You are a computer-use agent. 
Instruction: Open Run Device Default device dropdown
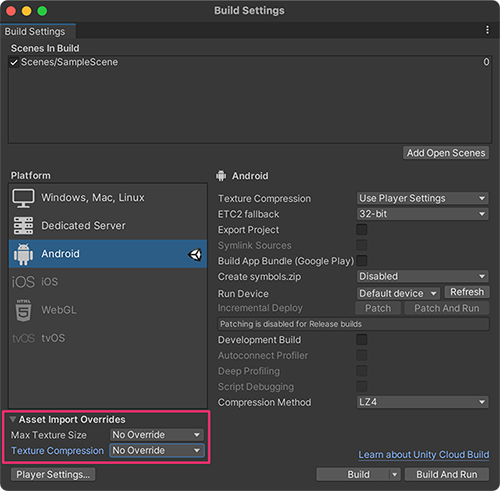pos(398,293)
